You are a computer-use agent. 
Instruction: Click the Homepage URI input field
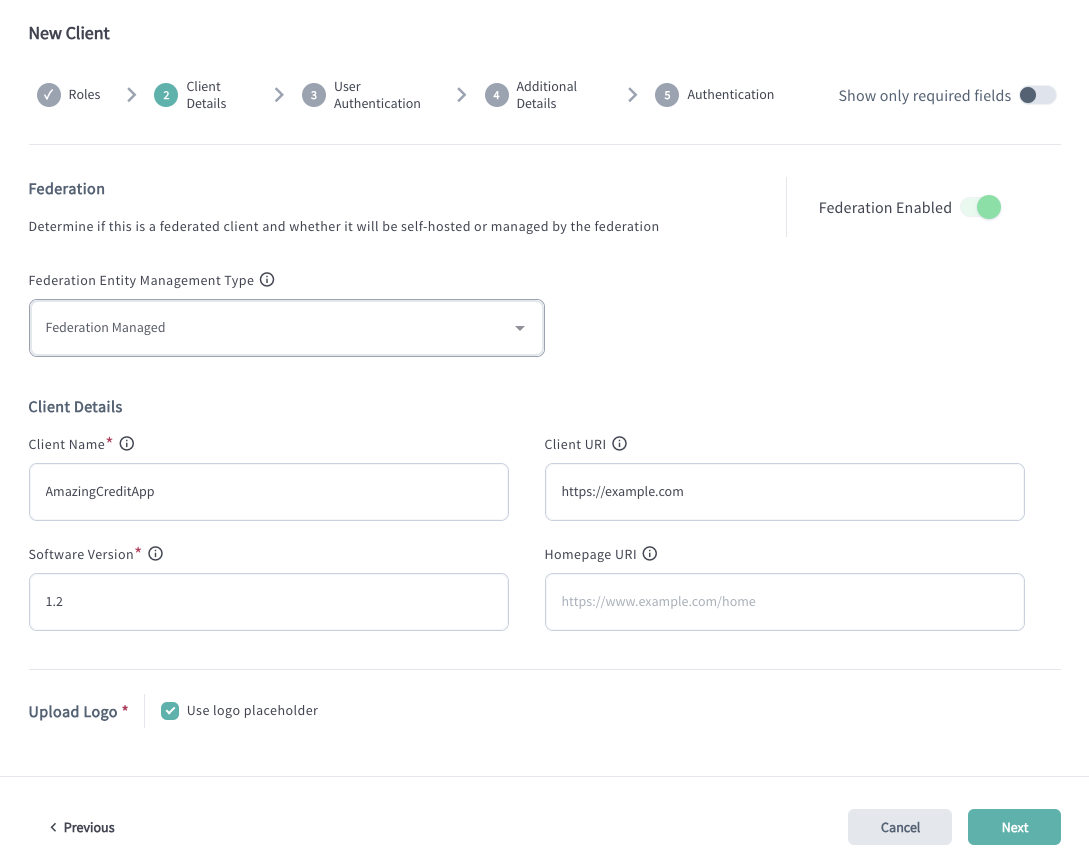784,601
